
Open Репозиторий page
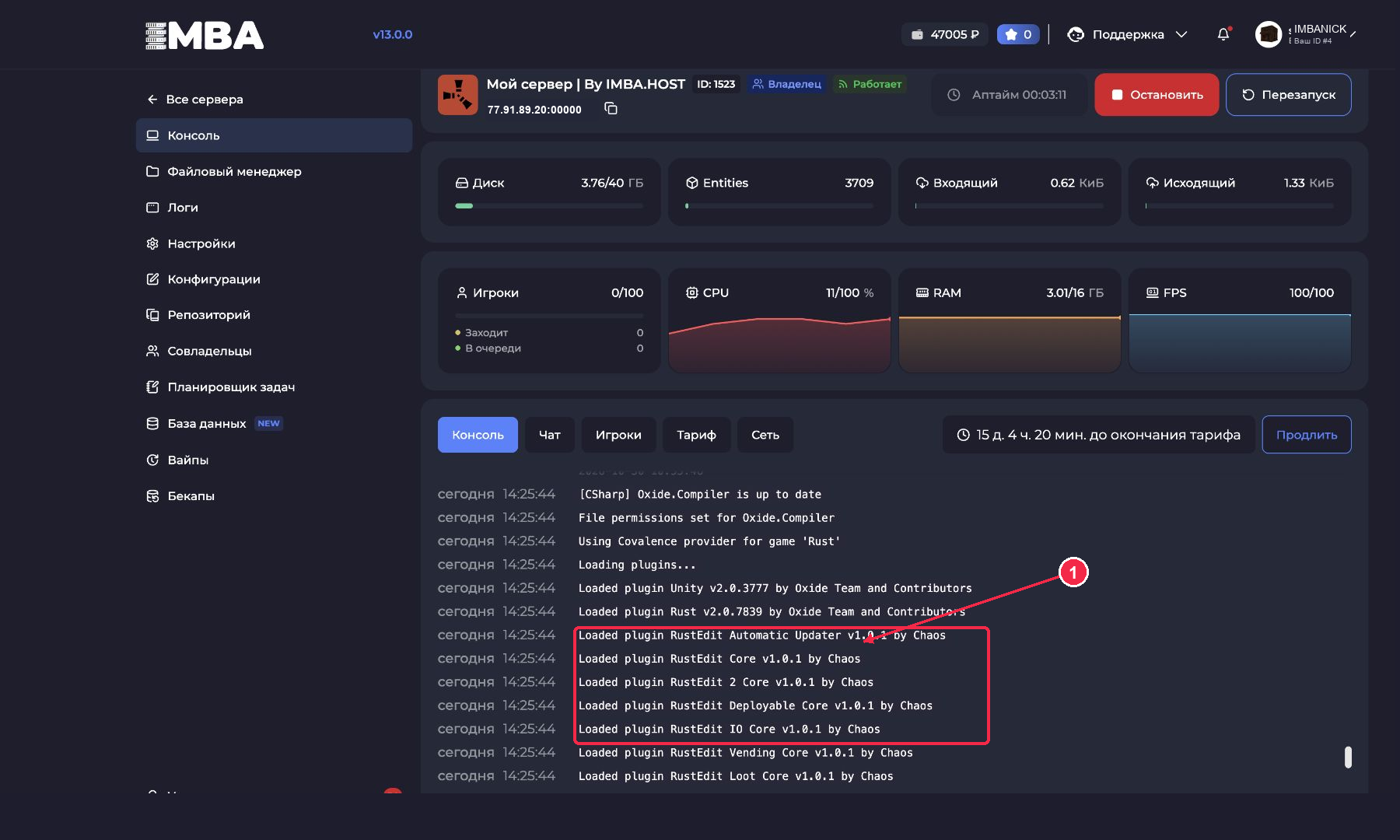pyautogui.click(x=198, y=315)
